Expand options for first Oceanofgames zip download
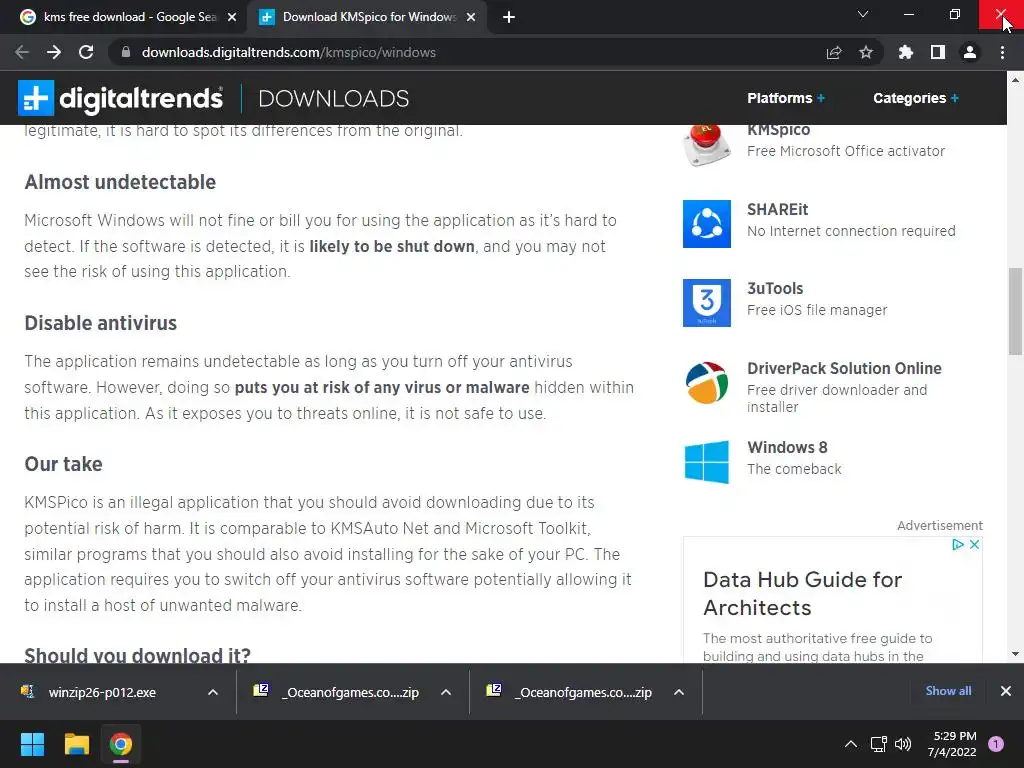The image size is (1024, 768). 446,692
